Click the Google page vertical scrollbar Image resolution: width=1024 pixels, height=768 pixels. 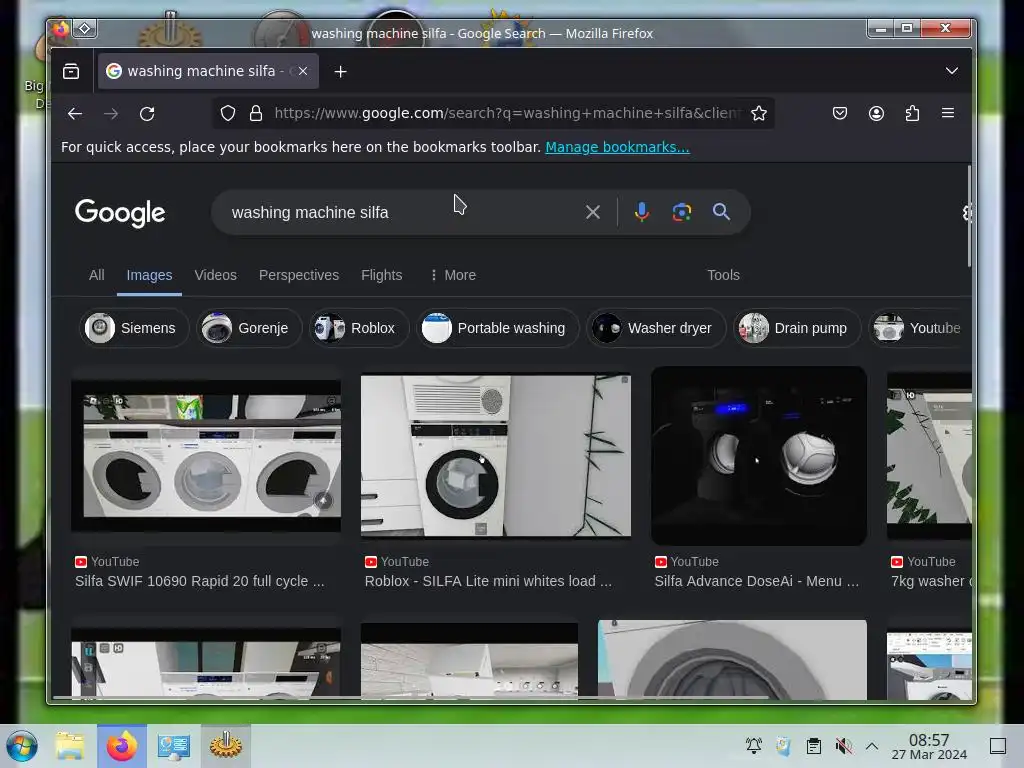pyautogui.click(x=969, y=217)
